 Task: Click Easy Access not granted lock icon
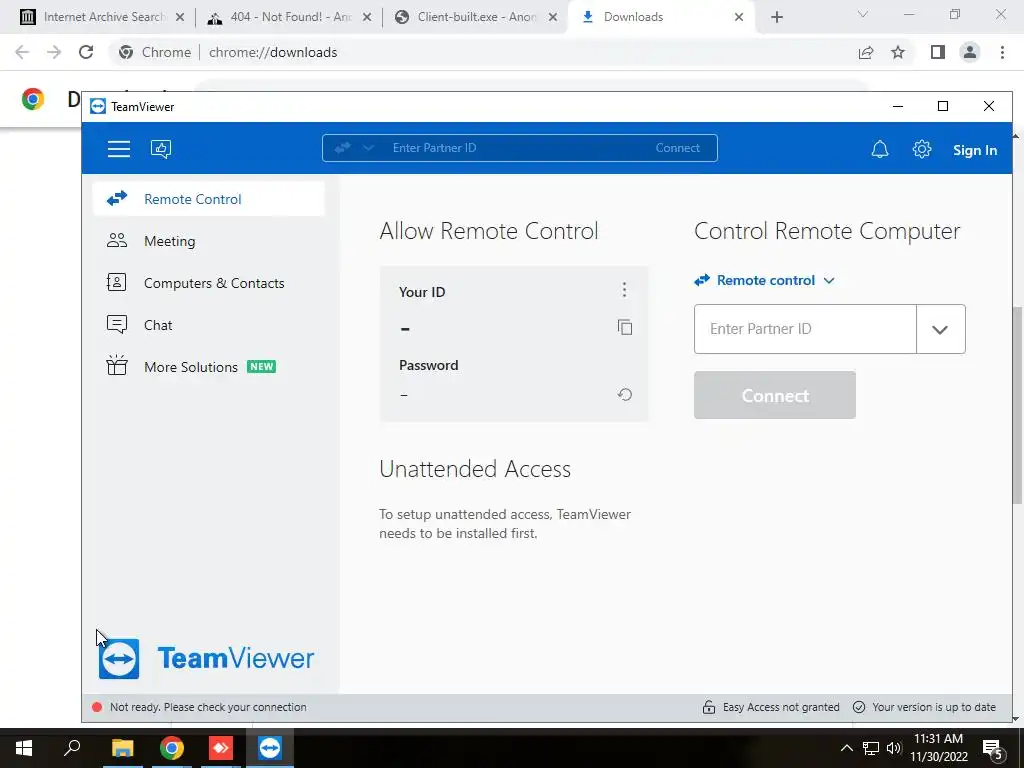[709, 707]
